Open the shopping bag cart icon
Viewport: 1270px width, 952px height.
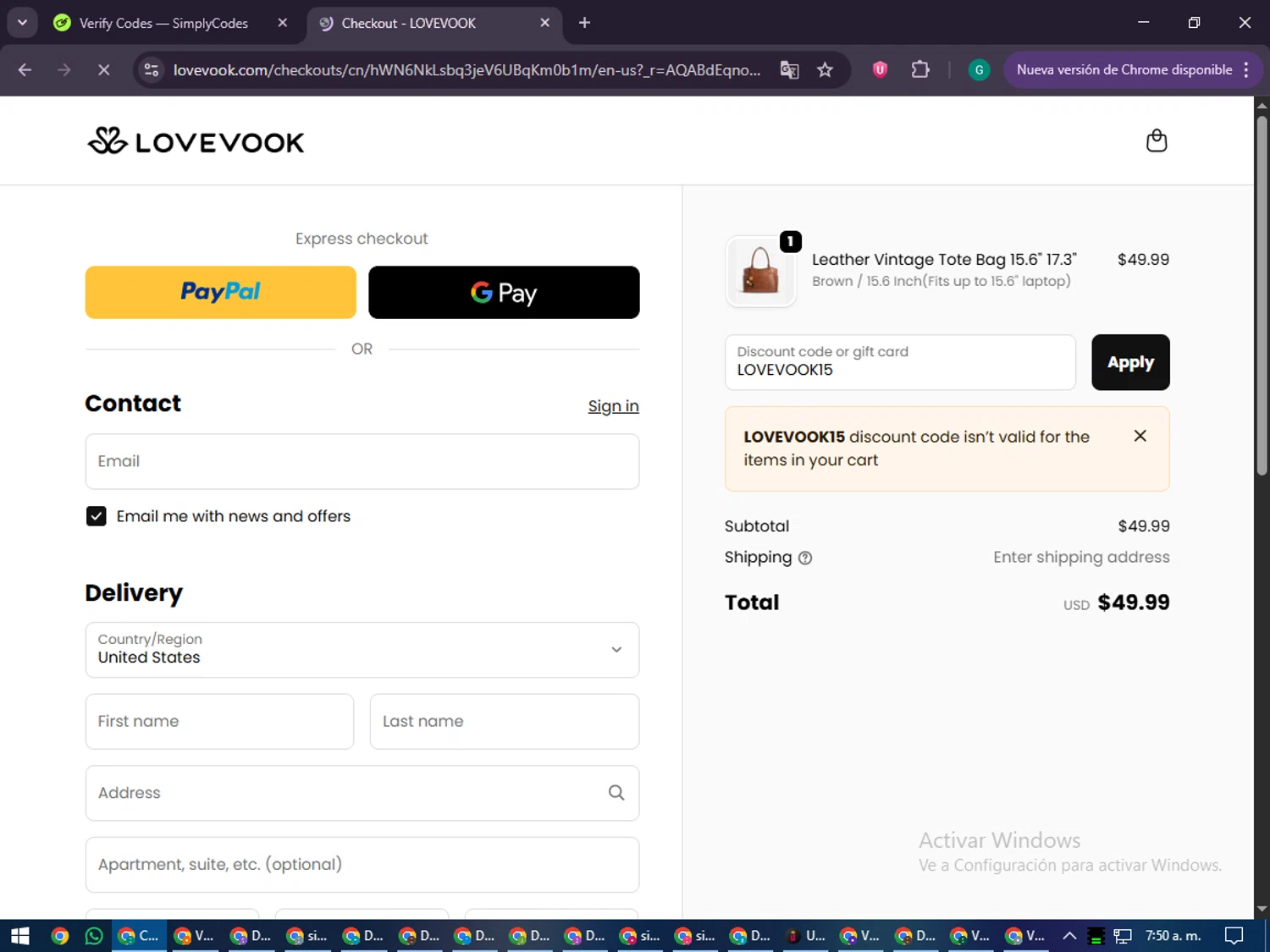(1156, 140)
